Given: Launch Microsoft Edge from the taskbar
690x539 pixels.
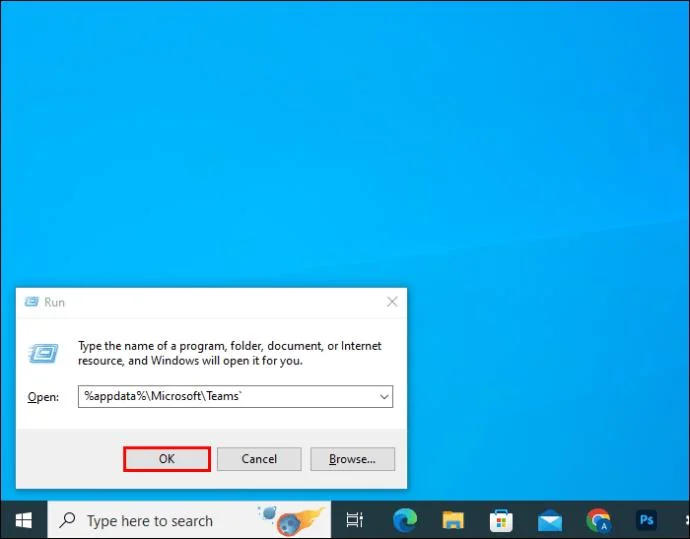Looking at the screenshot, I should [405, 520].
